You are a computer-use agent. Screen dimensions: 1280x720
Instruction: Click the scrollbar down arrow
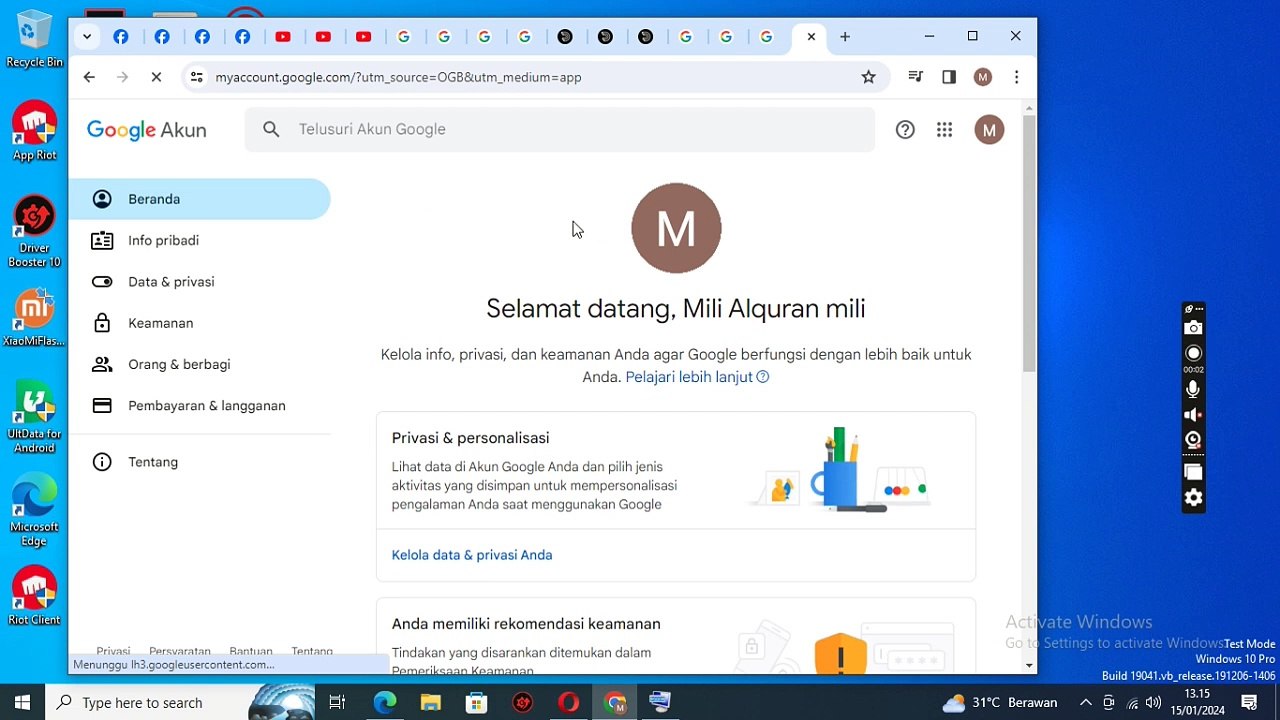(x=1029, y=665)
